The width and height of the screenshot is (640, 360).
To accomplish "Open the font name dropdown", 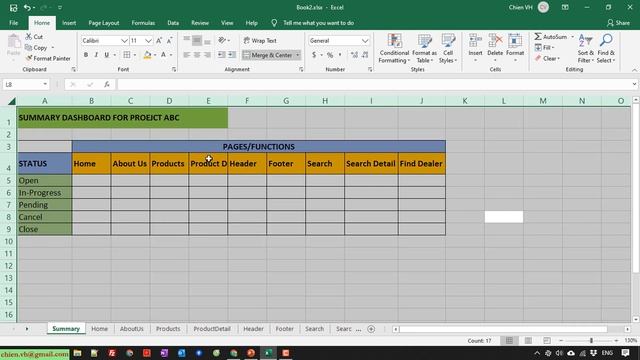I will tap(124, 40).
